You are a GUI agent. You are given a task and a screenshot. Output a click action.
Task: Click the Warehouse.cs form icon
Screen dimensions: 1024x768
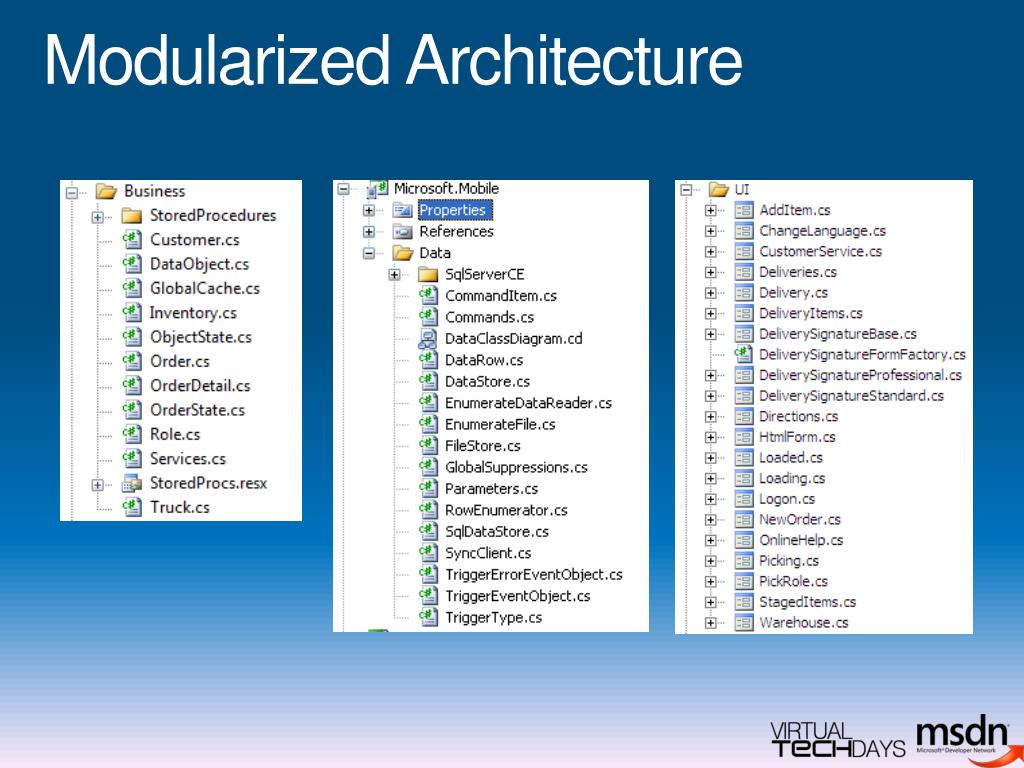(744, 623)
